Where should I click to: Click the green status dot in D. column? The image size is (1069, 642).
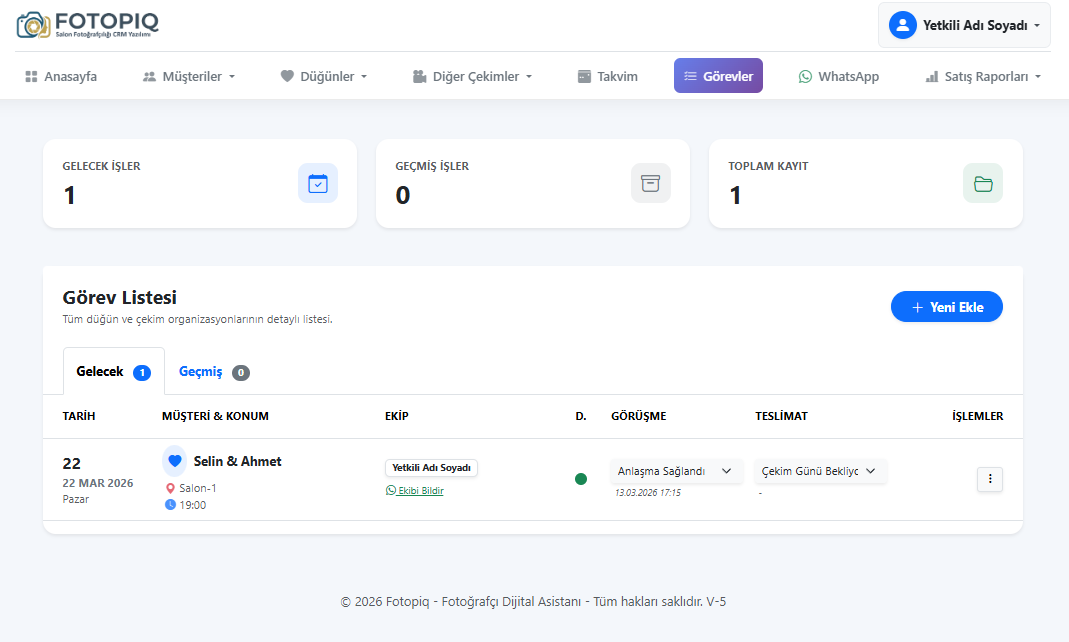tap(581, 479)
